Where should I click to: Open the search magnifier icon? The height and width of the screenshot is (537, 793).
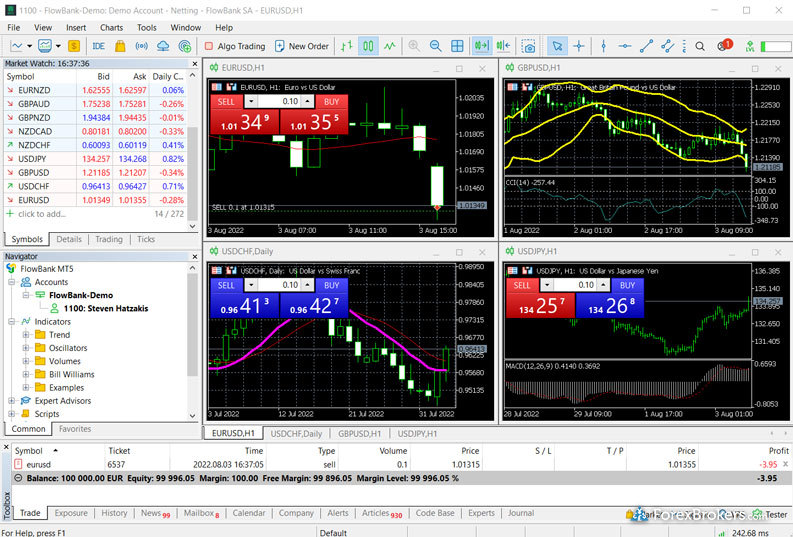[x=700, y=46]
